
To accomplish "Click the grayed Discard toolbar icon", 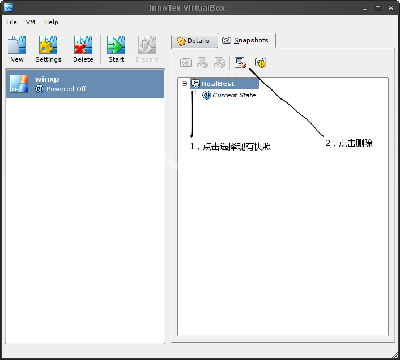I will coord(147,49).
